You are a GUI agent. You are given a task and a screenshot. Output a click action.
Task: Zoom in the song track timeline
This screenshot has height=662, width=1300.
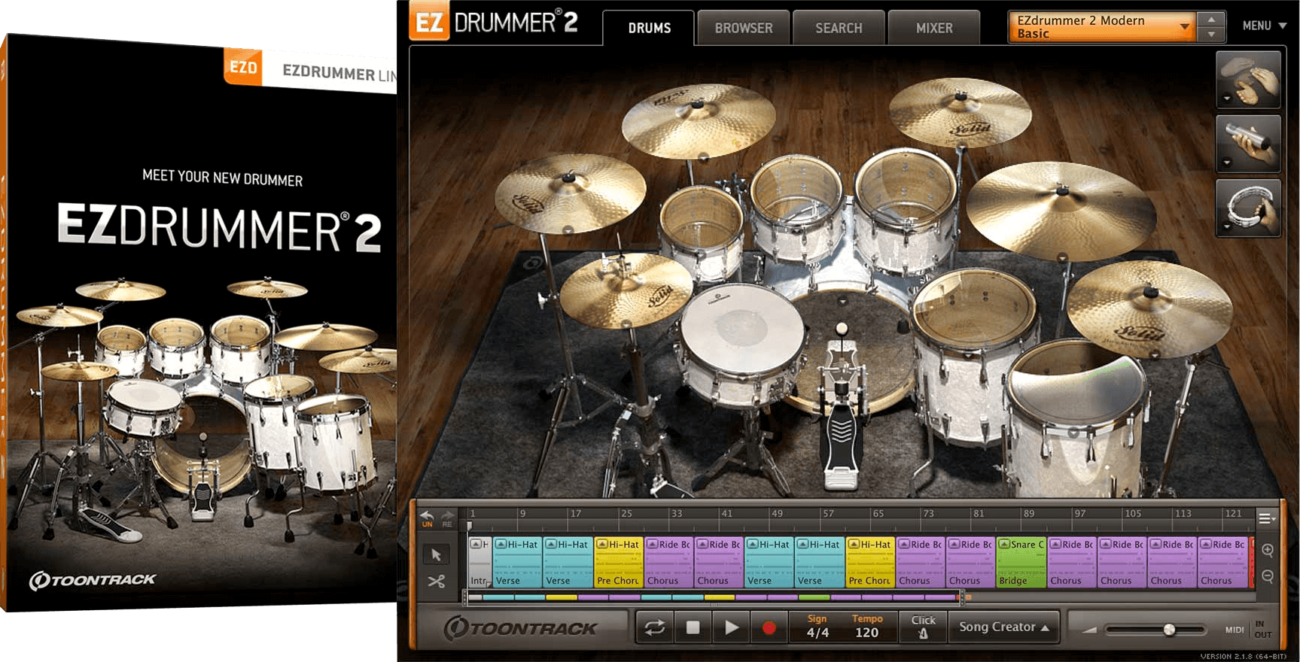(1267, 551)
